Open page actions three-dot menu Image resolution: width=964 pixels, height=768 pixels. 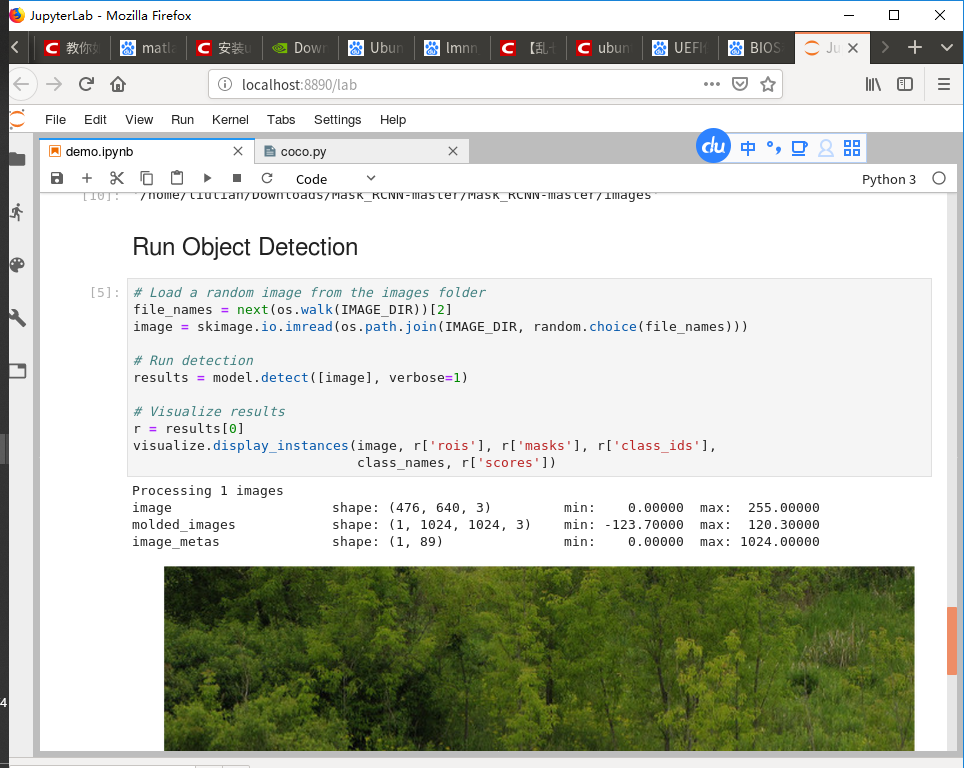pos(711,84)
